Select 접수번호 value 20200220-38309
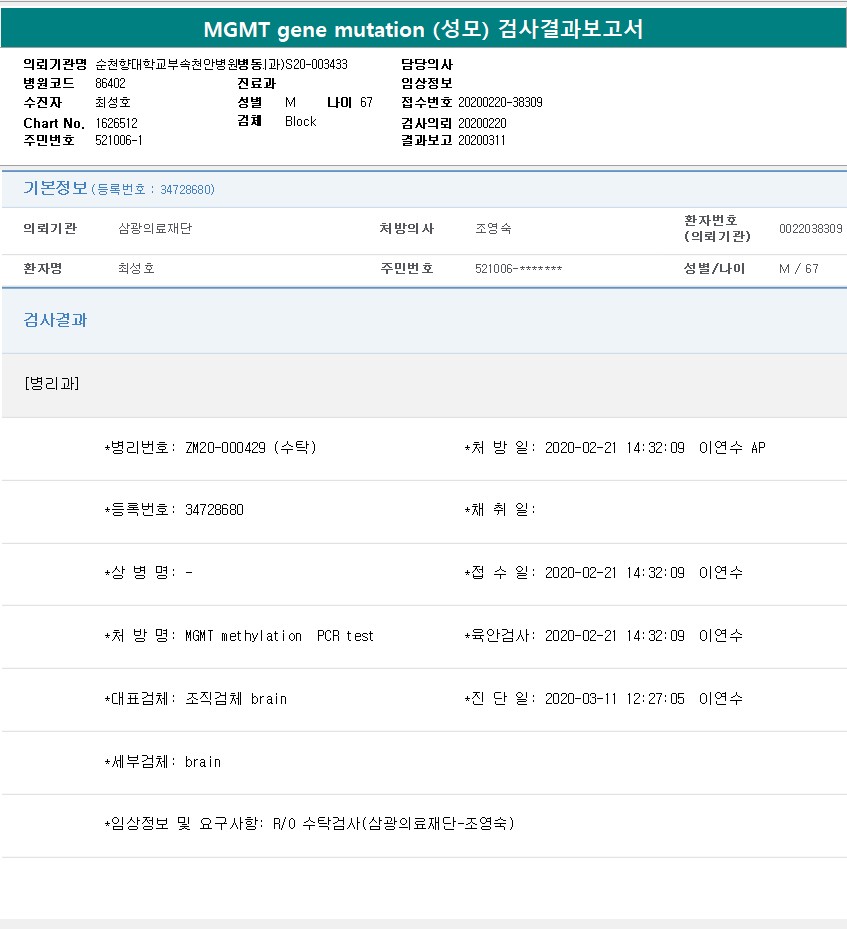The image size is (847, 929). [500, 103]
